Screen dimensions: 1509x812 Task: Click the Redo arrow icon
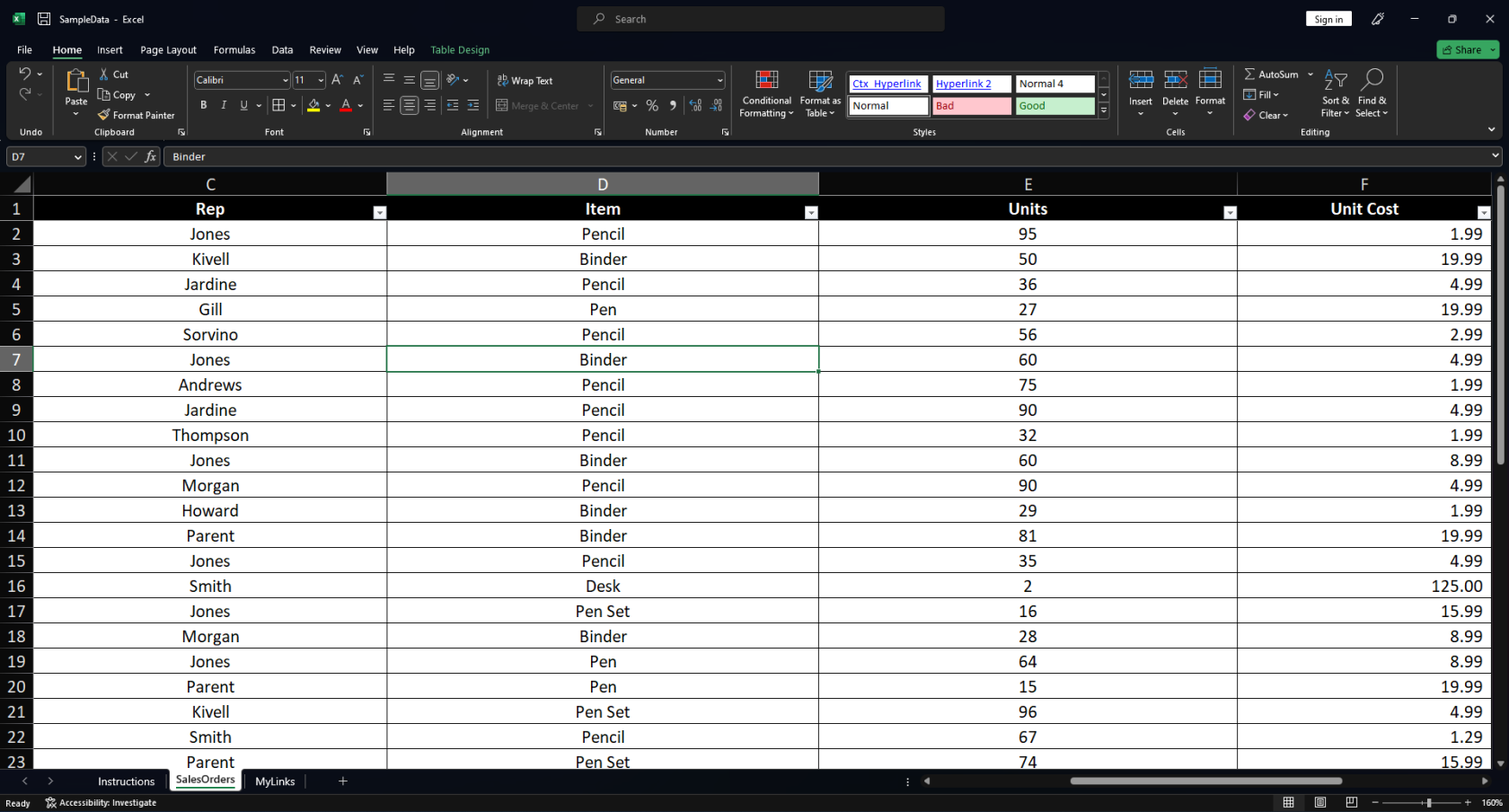(24, 93)
